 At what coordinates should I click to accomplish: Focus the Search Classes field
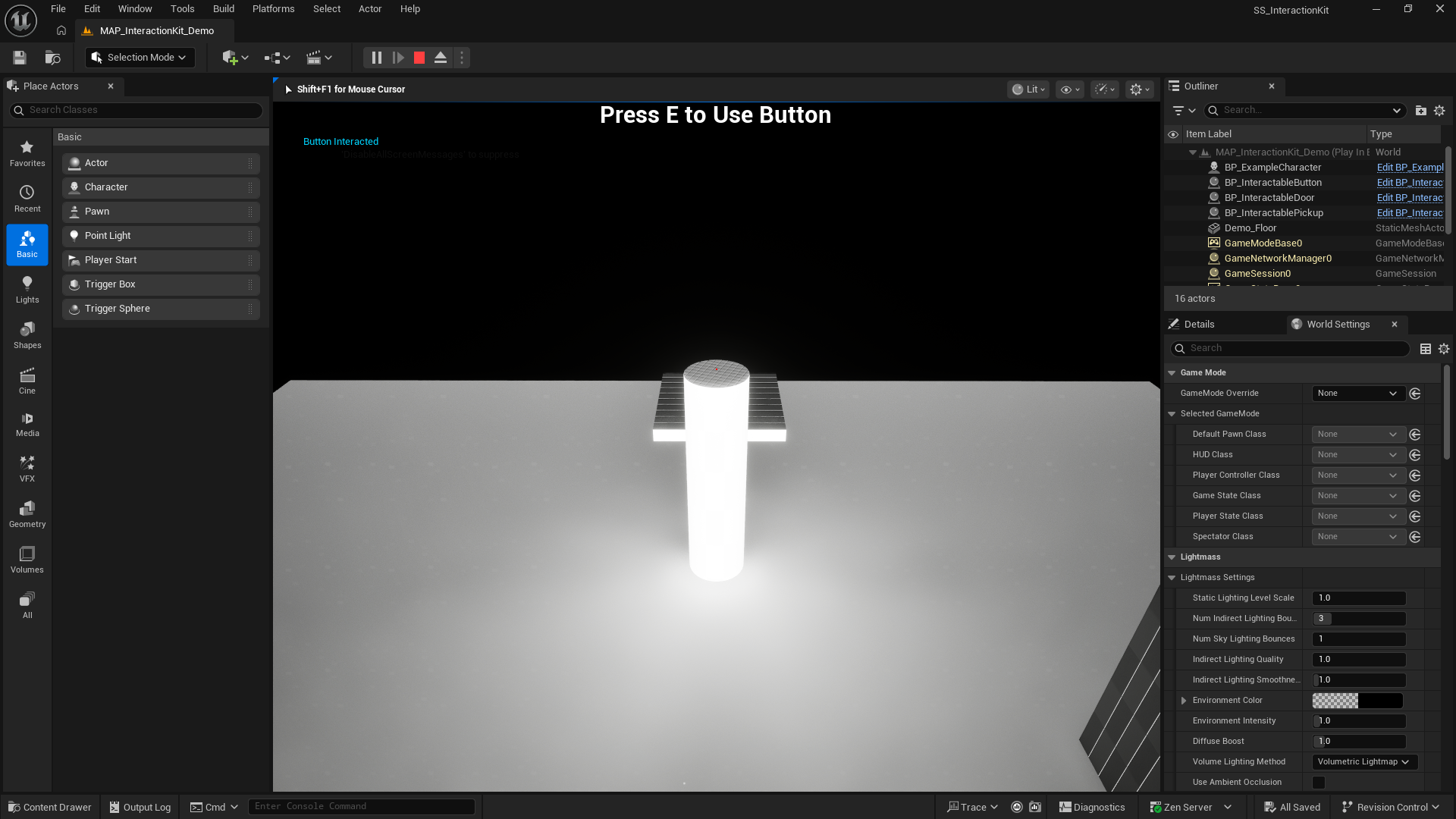tap(136, 110)
